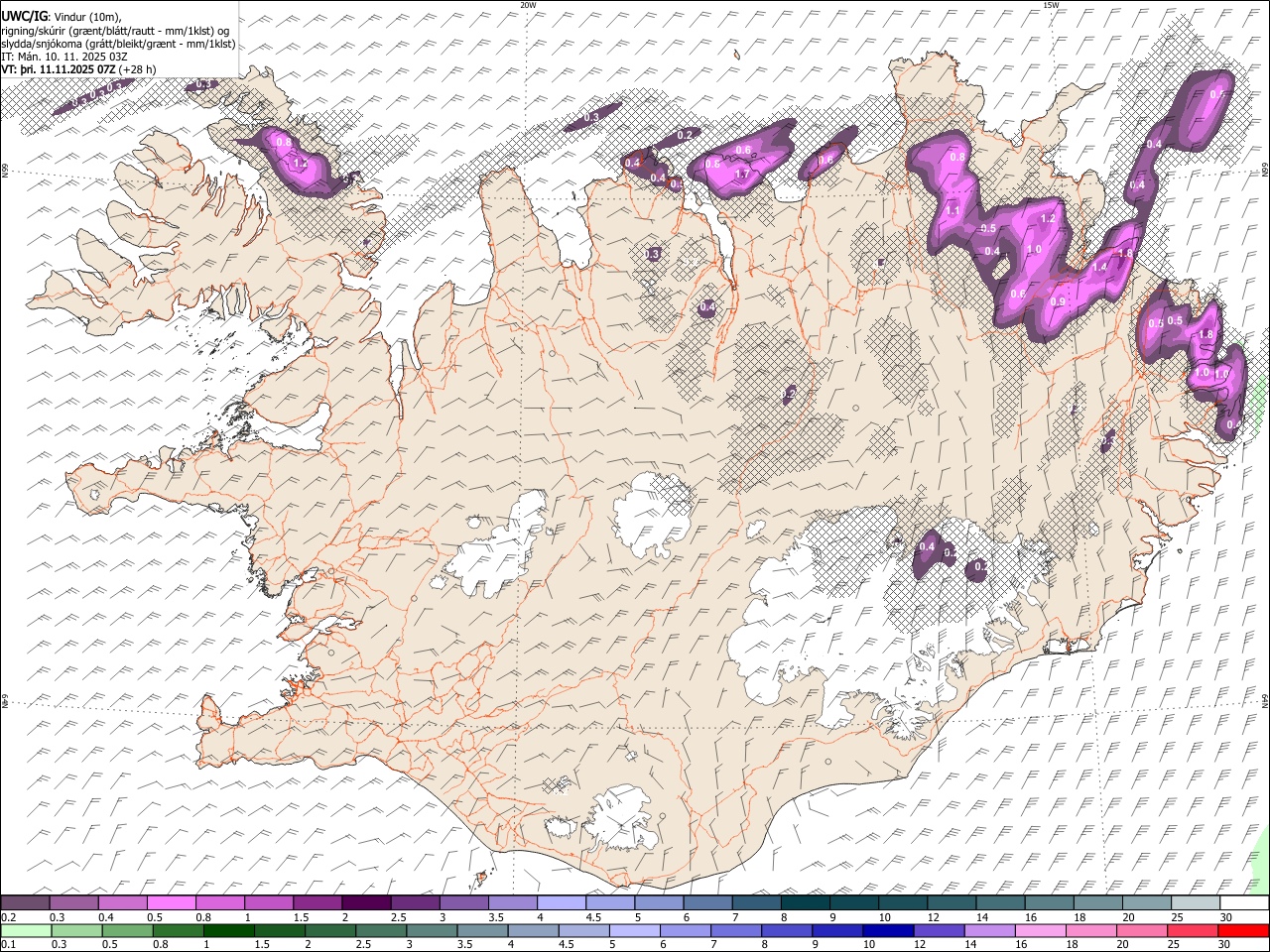Pick the pink 16–18 swatch, lower legend
Image resolution: width=1270 pixels, height=952 pixels.
[1041, 931]
